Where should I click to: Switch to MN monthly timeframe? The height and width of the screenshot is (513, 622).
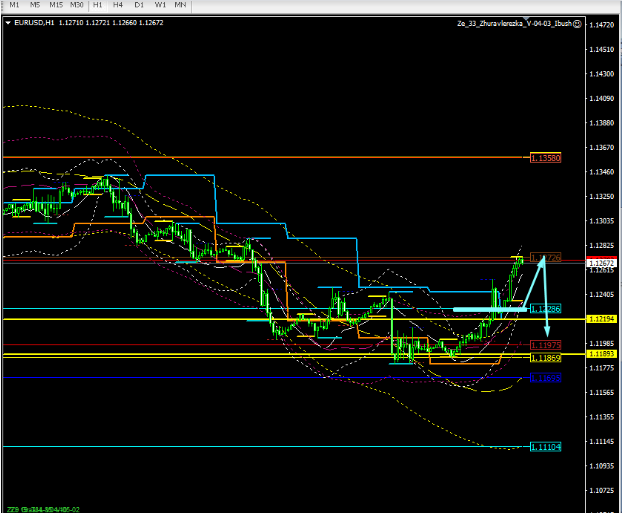(x=180, y=5)
